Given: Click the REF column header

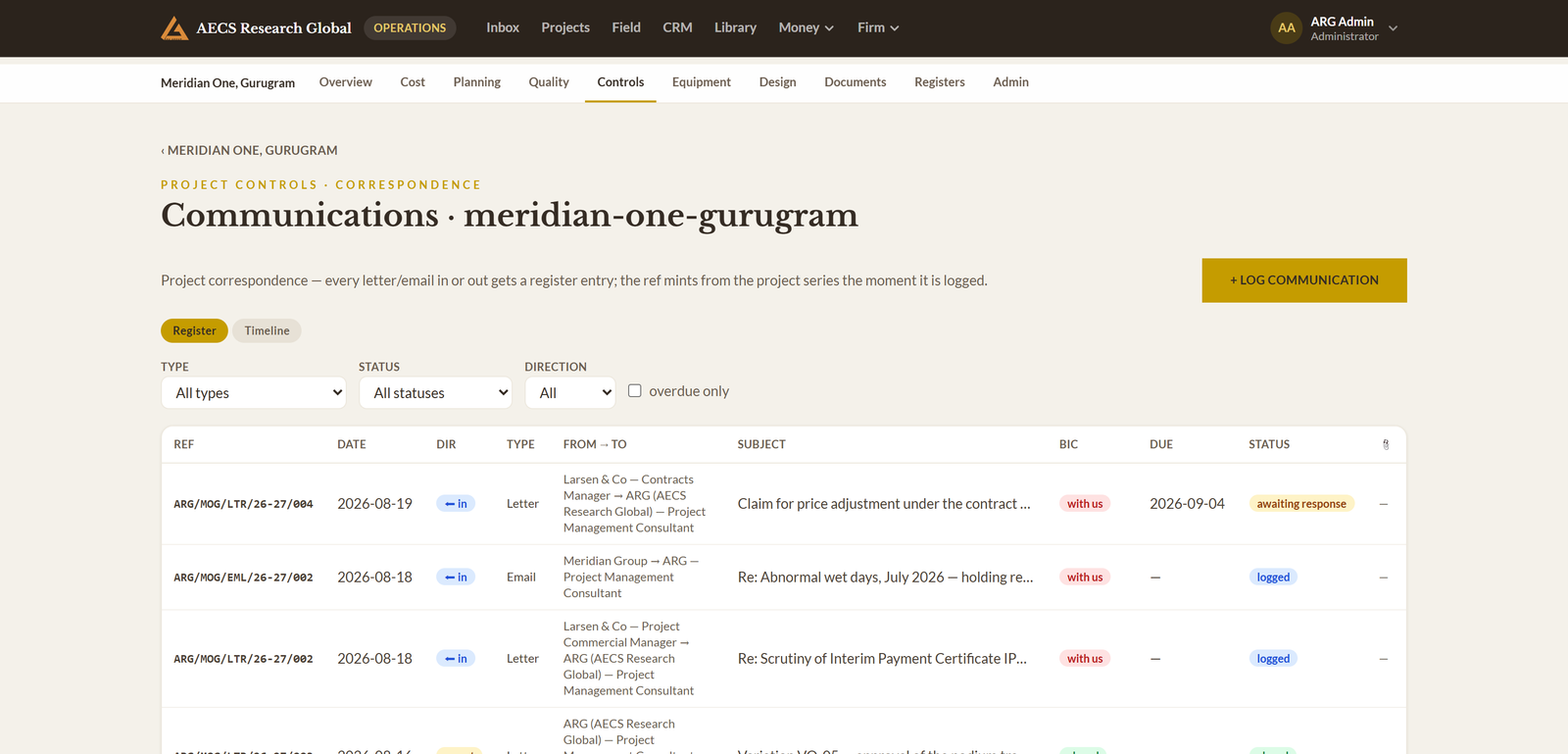Looking at the screenshot, I should (184, 444).
